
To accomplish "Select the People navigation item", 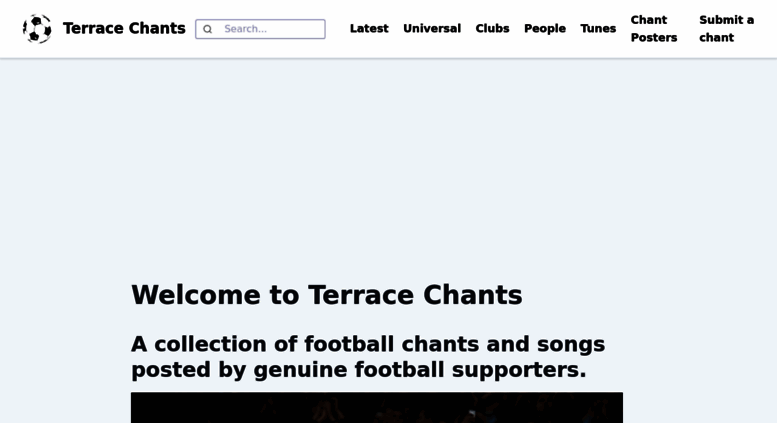I will [x=545, y=29].
